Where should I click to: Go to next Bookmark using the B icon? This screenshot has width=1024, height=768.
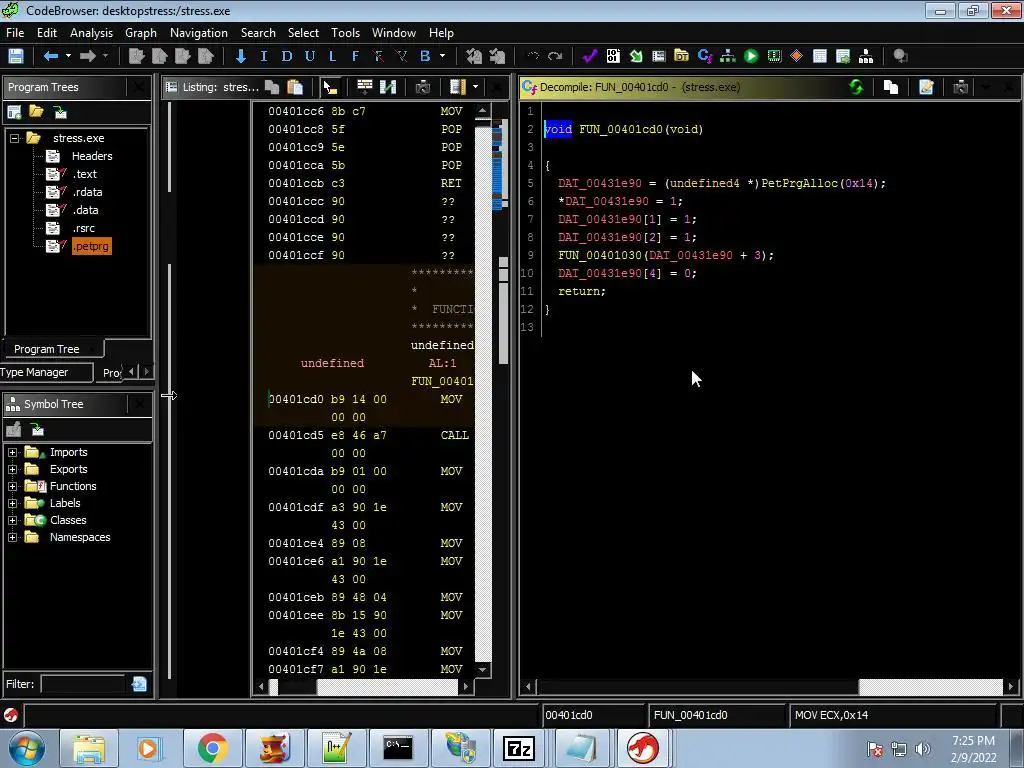(425, 56)
